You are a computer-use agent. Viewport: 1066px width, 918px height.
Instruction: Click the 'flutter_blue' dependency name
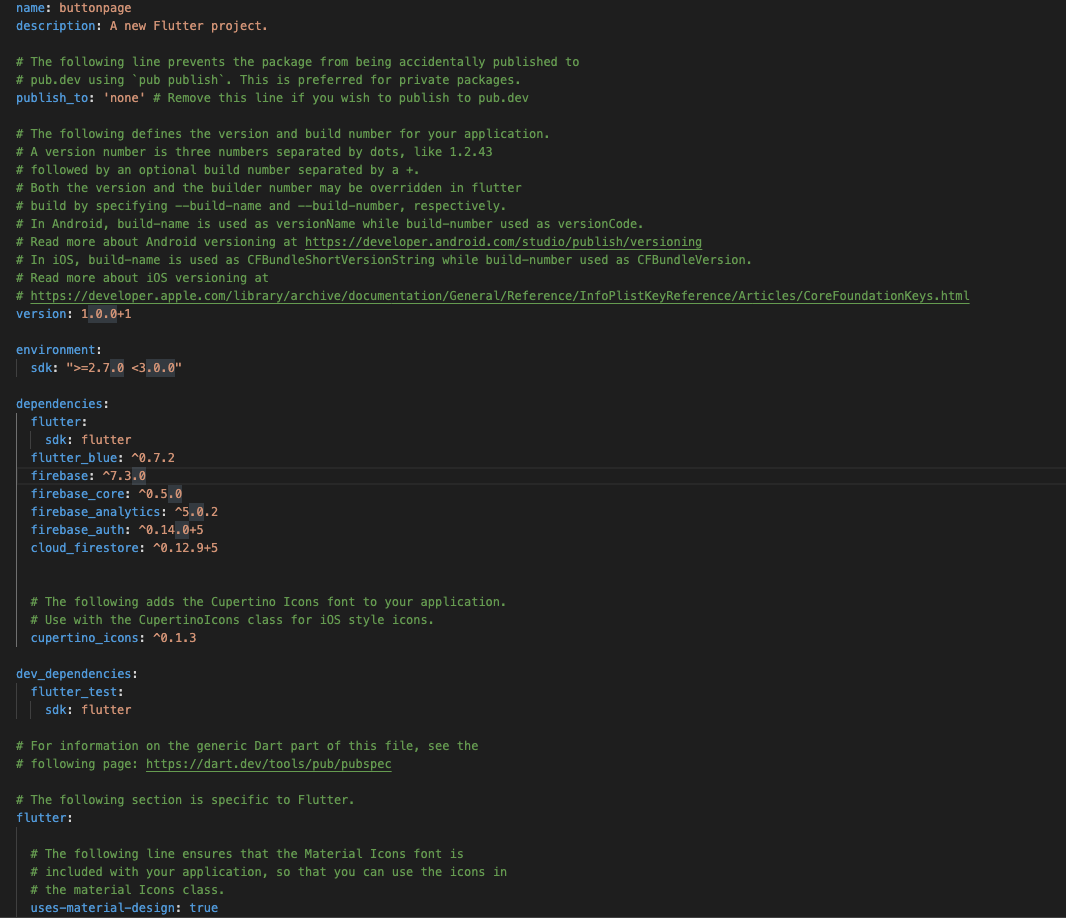(x=73, y=458)
